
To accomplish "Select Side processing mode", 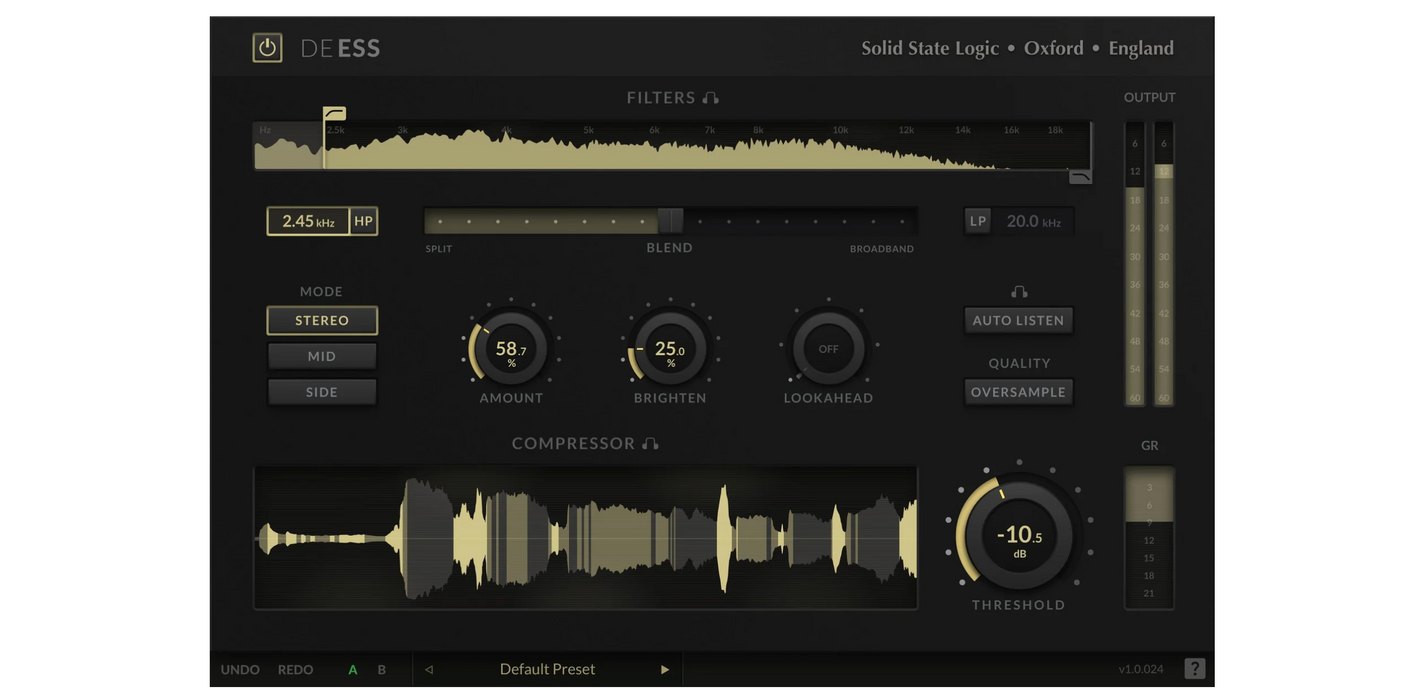I will (322, 392).
